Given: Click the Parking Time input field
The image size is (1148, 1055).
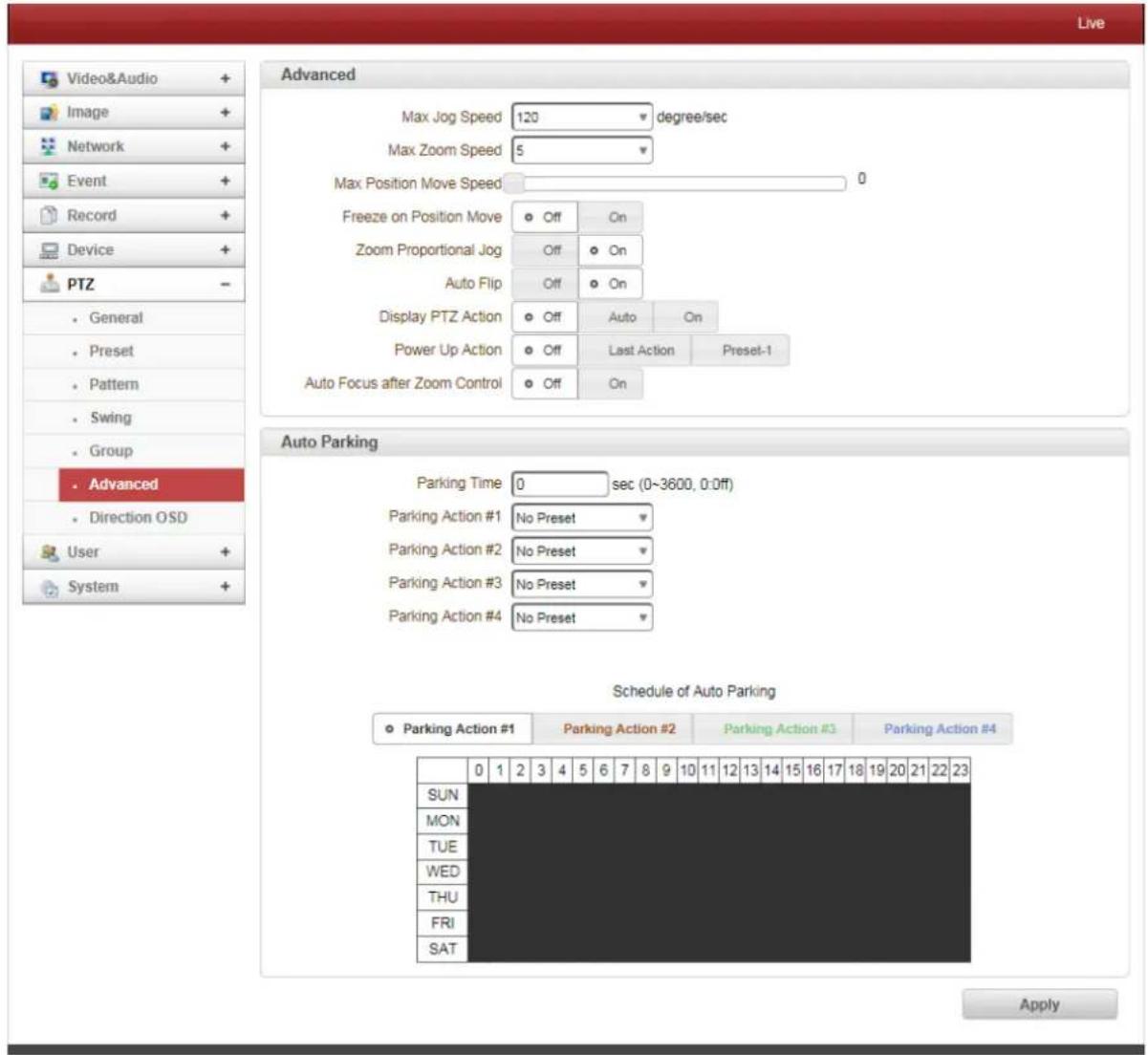Looking at the screenshot, I should click(x=560, y=484).
